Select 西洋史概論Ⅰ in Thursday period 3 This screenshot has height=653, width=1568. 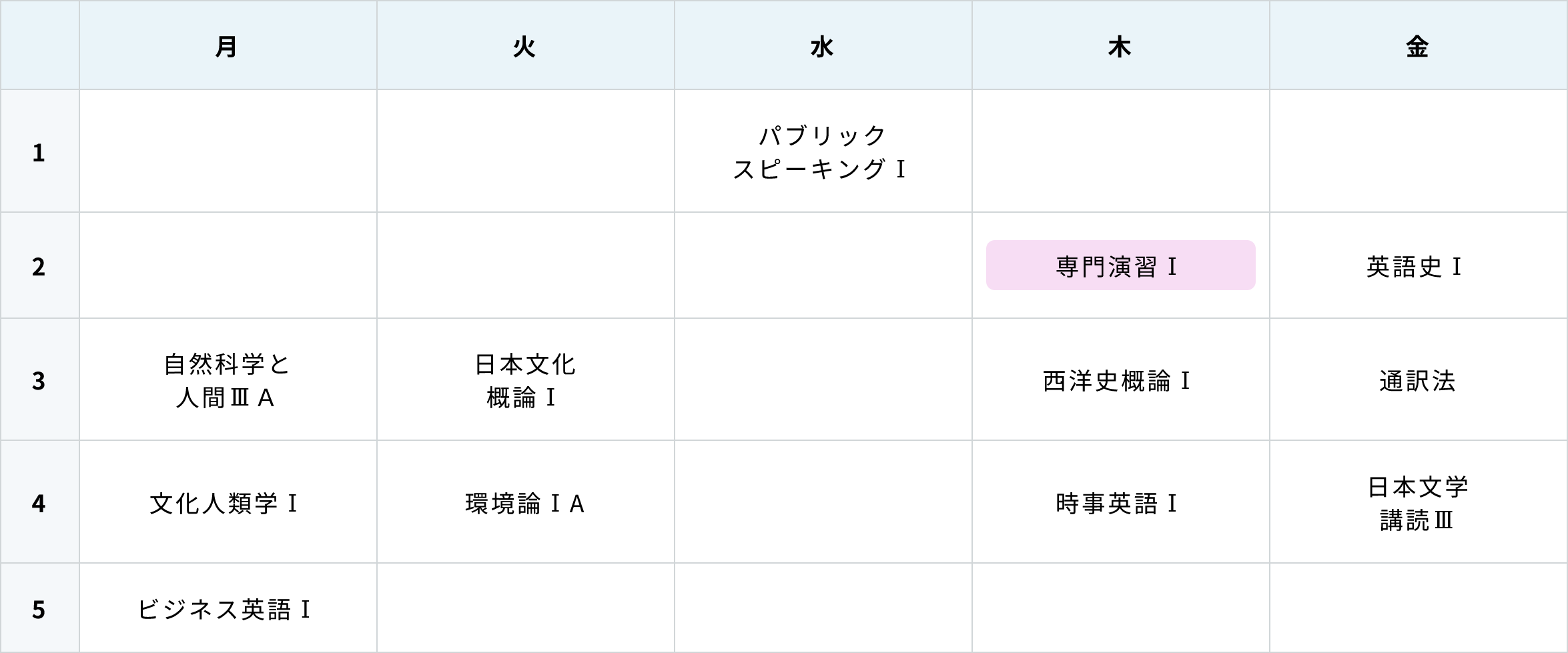[1118, 381]
